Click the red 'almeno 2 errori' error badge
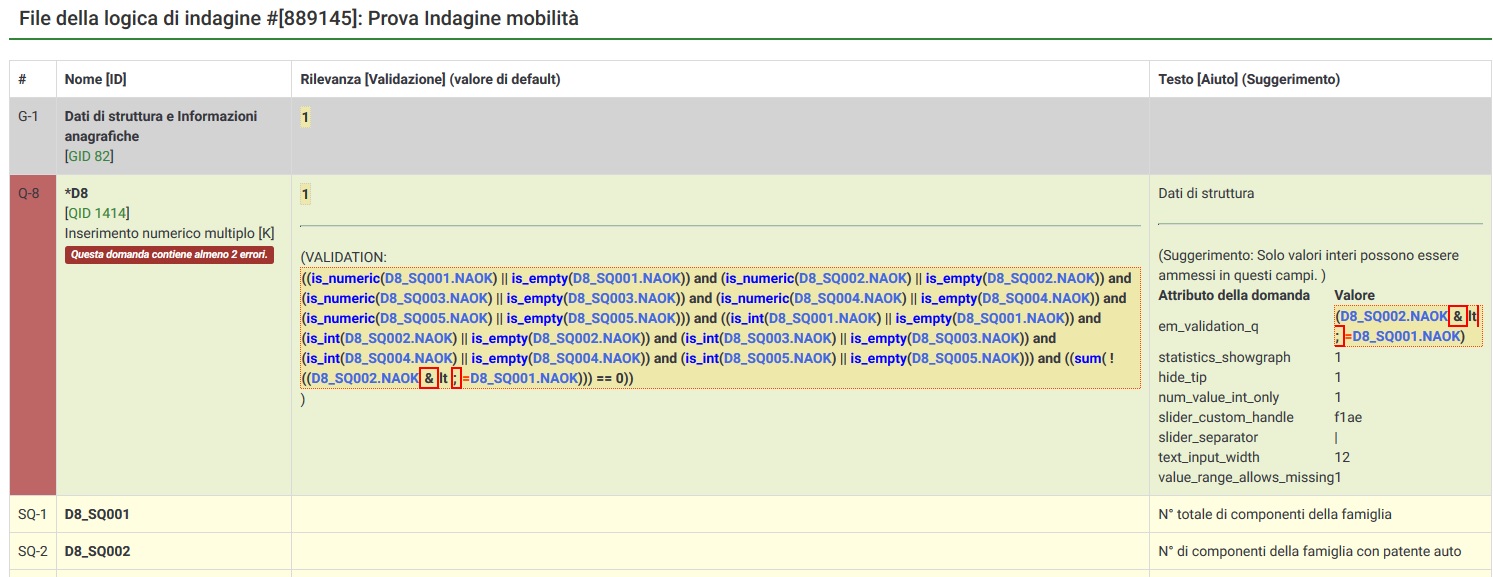 tap(169, 255)
